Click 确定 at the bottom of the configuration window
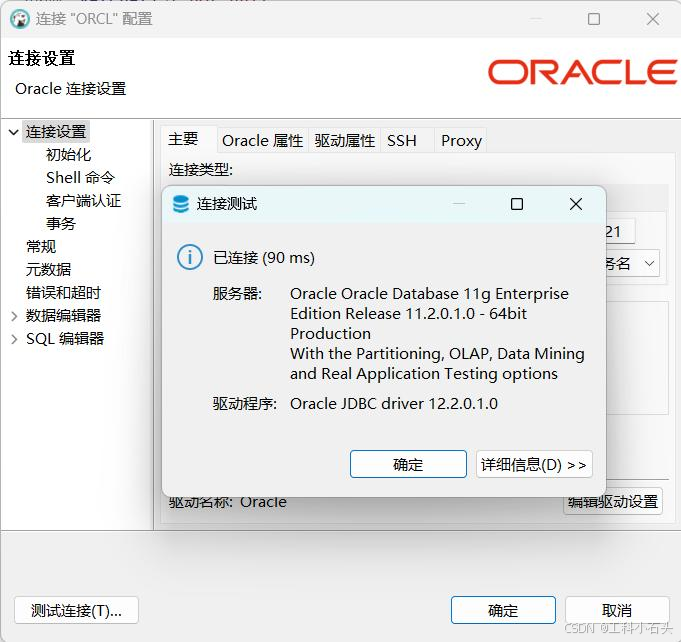Screen dimensions: 681x642 point(503,610)
